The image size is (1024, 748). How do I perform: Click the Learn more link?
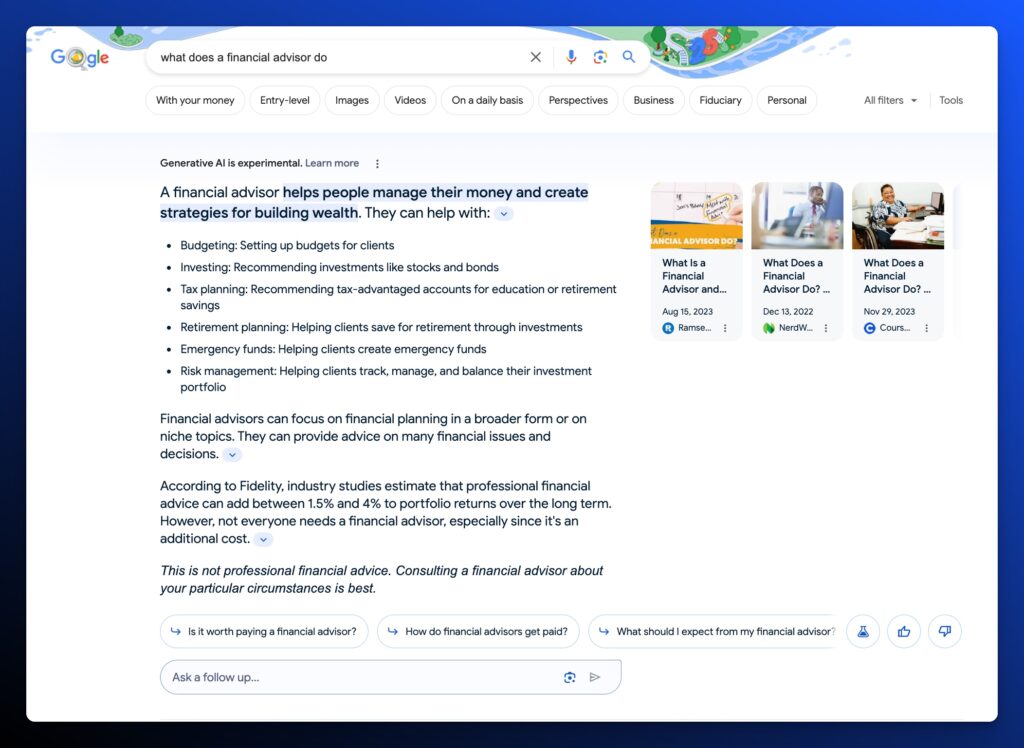[x=332, y=163]
